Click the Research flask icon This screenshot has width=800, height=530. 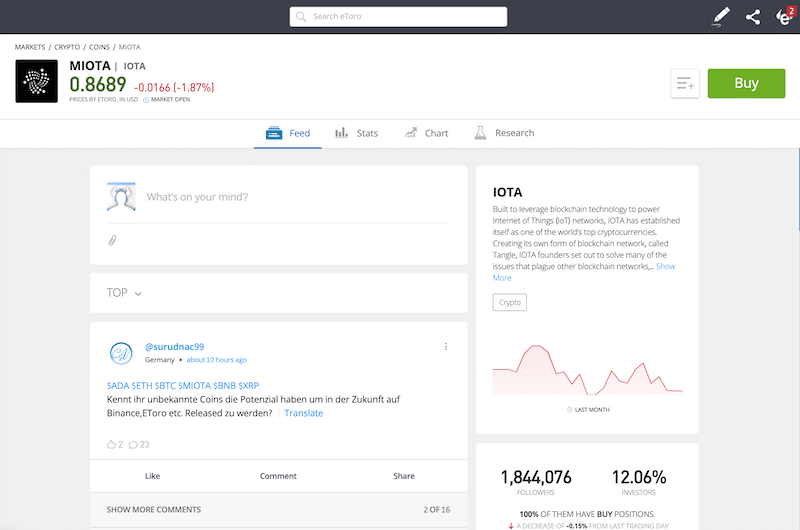pos(480,133)
